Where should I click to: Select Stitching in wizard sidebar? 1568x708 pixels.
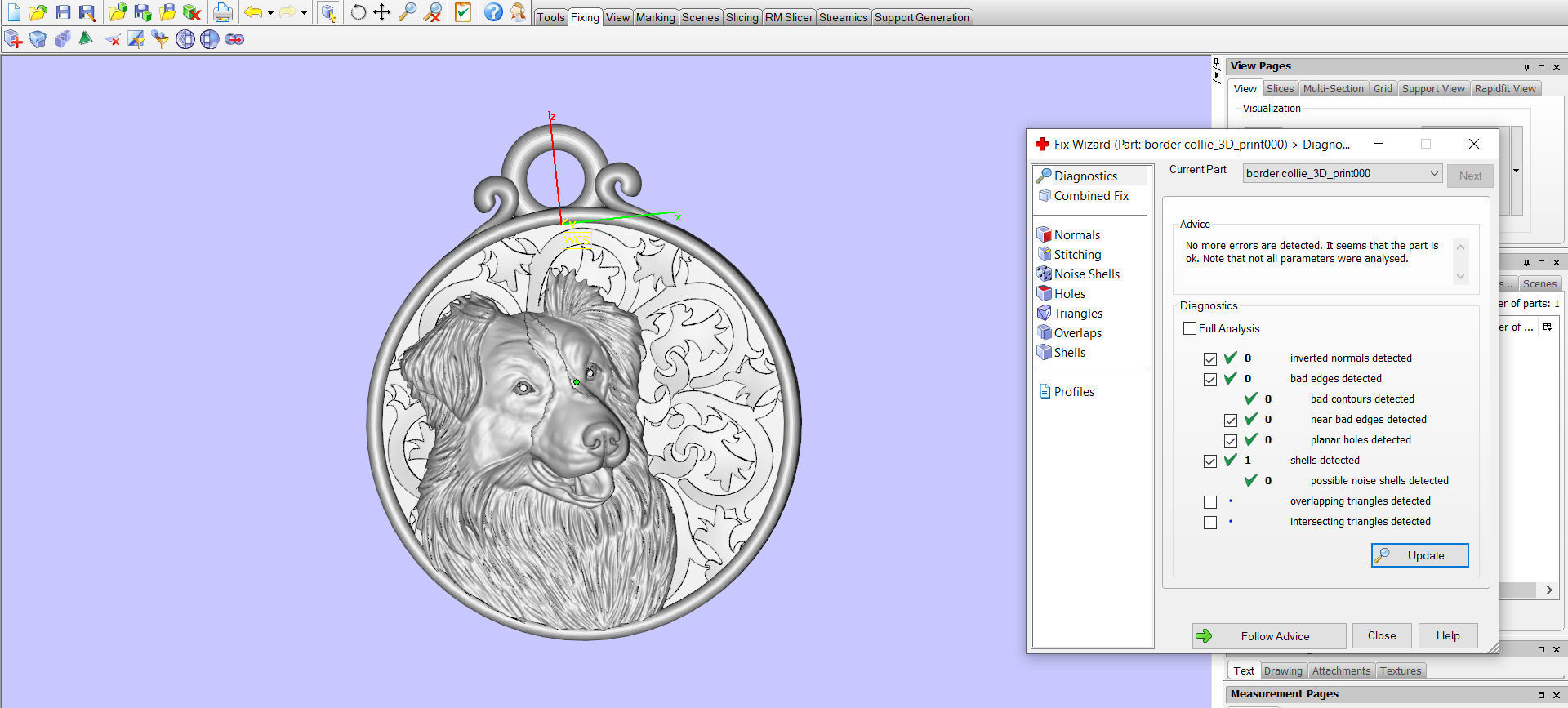pos(1077,255)
